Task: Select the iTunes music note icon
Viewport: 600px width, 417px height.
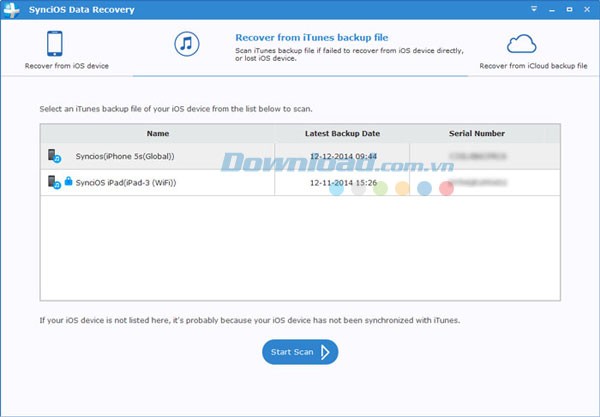Action: pos(187,44)
